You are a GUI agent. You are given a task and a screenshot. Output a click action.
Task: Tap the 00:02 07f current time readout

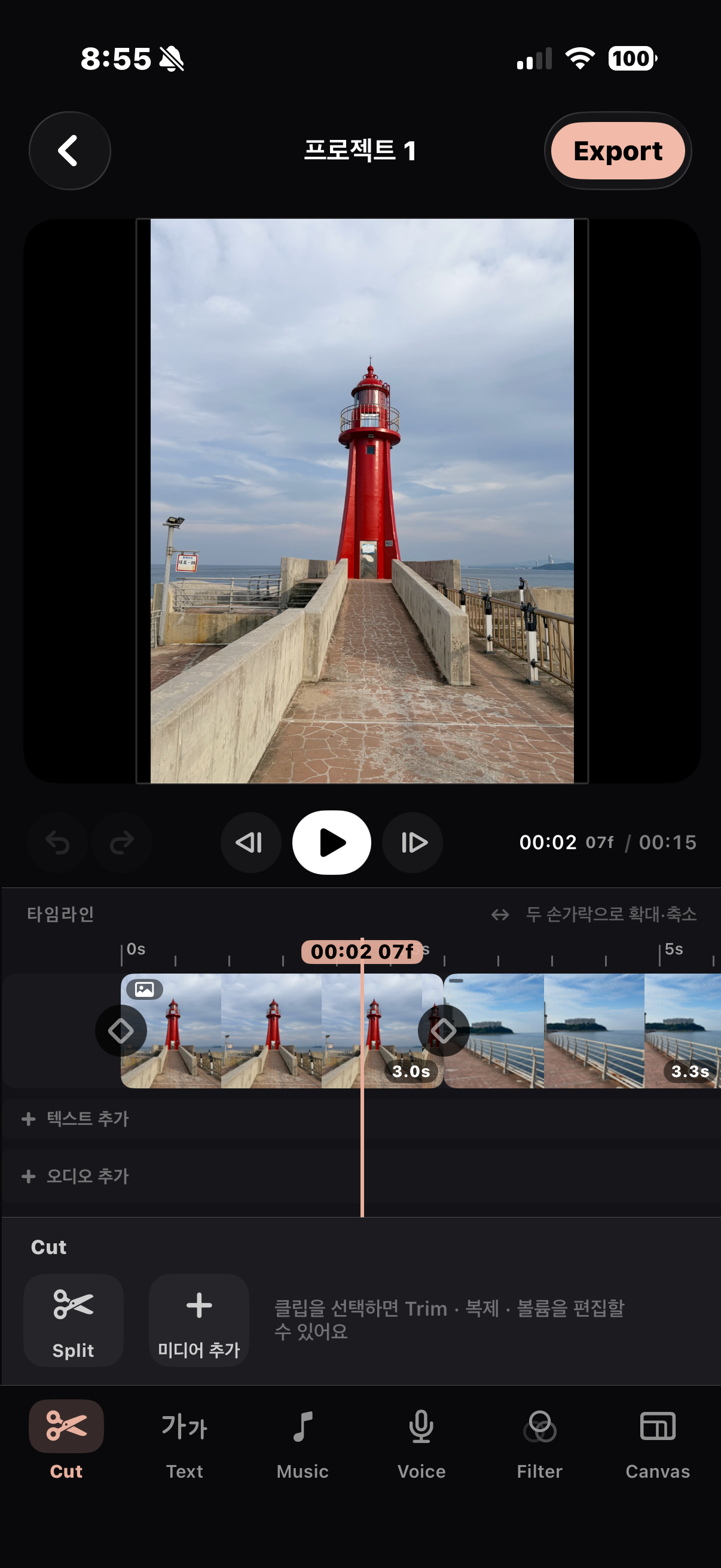tap(566, 843)
